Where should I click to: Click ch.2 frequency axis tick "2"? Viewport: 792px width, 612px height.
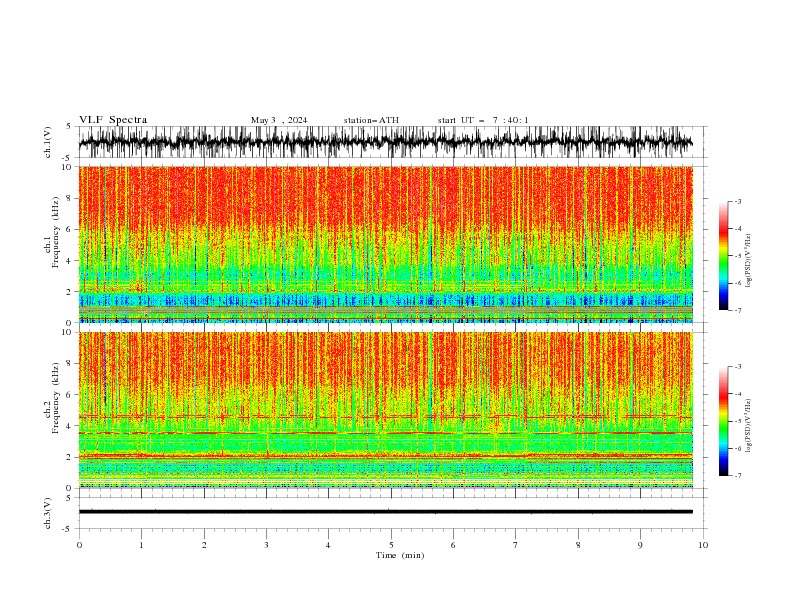pos(70,457)
